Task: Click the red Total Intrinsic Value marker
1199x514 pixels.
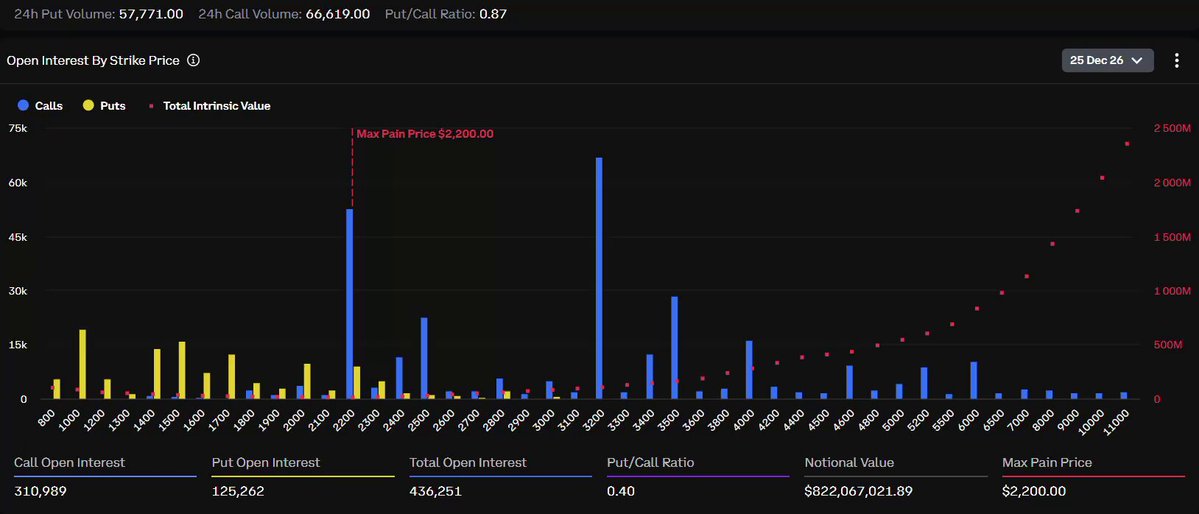Action: 150,106
